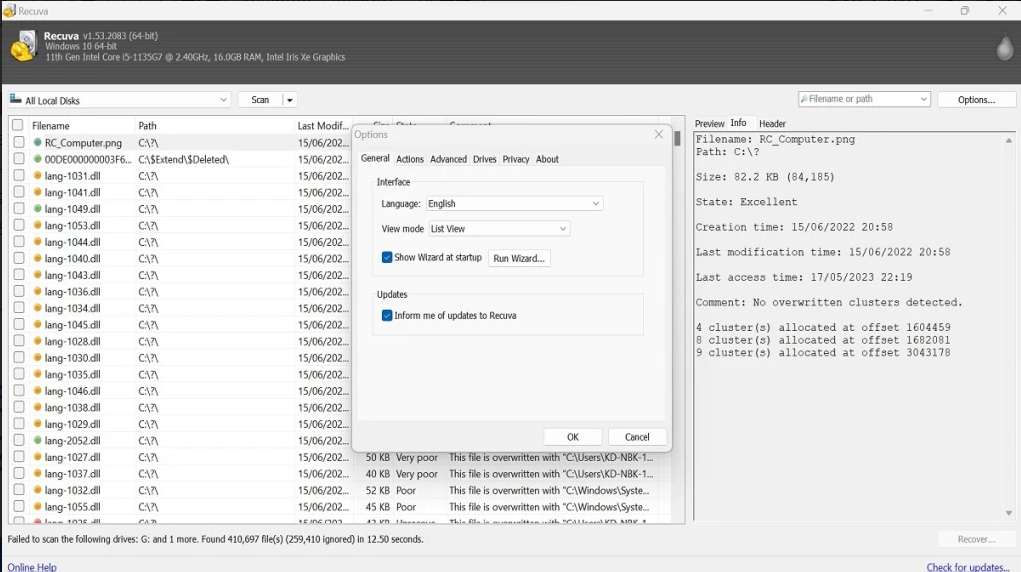This screenshot has width=1021, height=572.
Task: Open the Language dropdown set to English
Action: [514, 203]
